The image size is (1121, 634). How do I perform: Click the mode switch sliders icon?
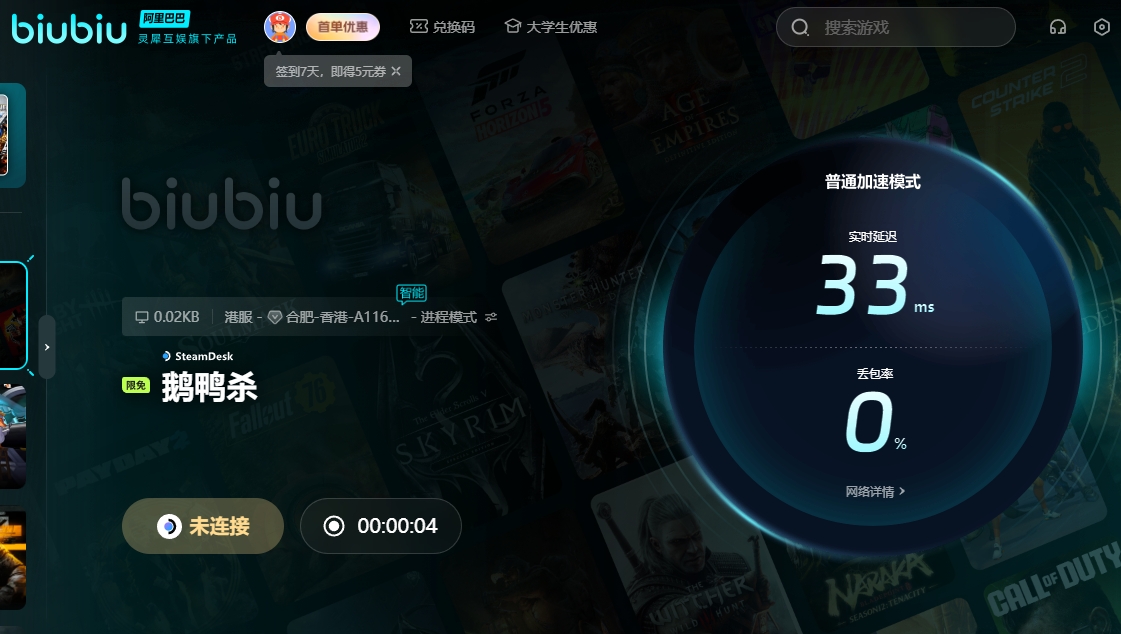[491, 317]
